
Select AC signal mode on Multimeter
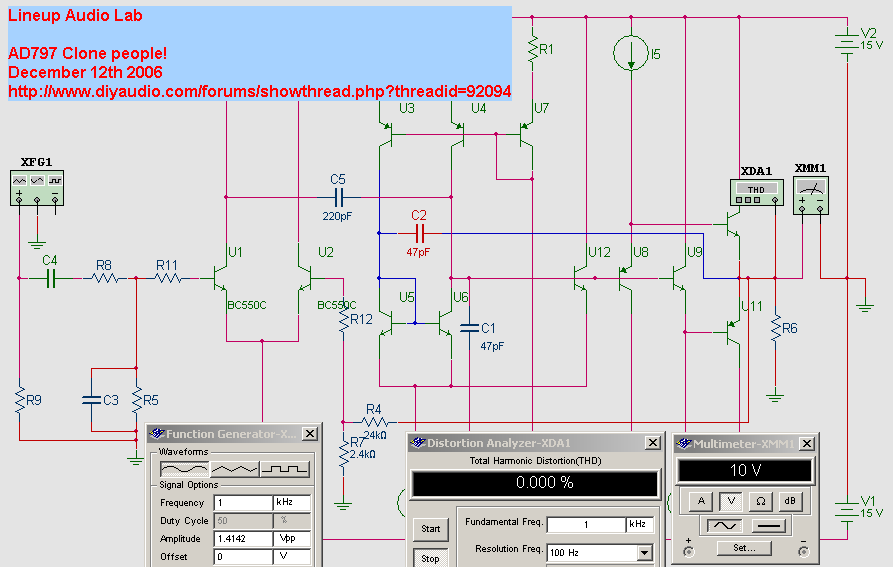pyautogui.click(x=724, y=525)
